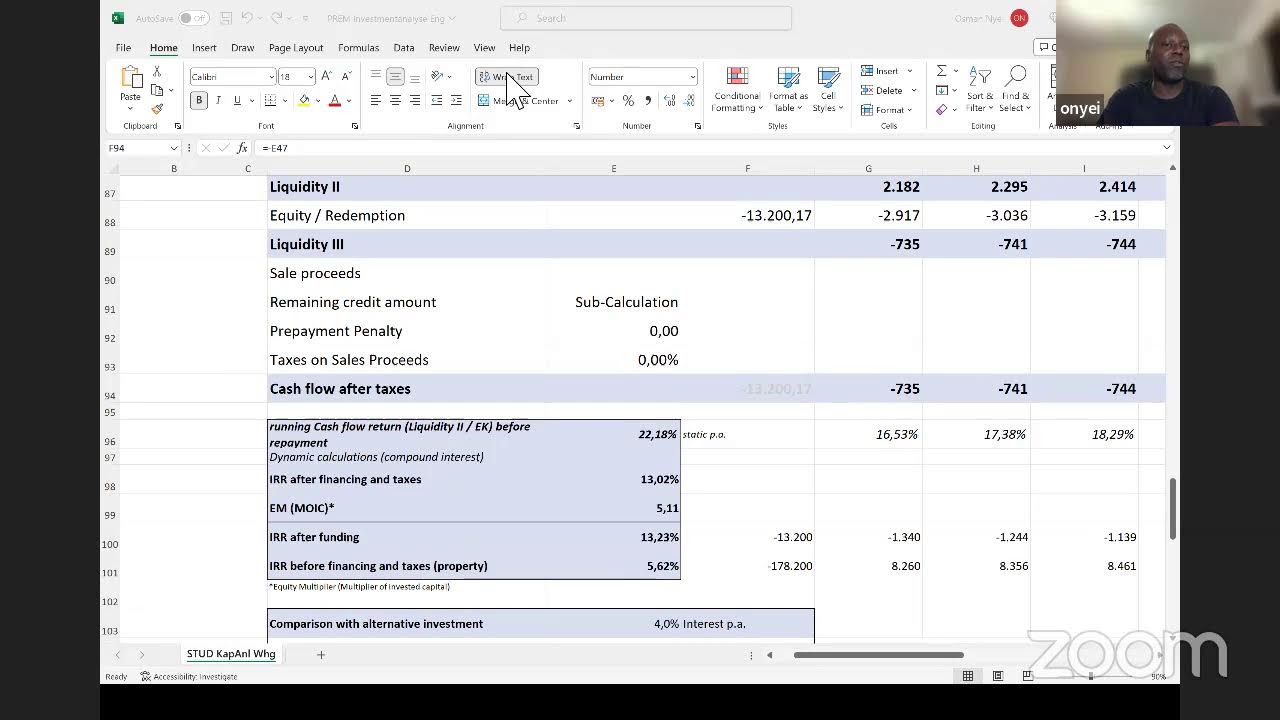Screen dimensions: 1280x720
Task: Click the Increase Font Size icon
Action: coord(327,77)
